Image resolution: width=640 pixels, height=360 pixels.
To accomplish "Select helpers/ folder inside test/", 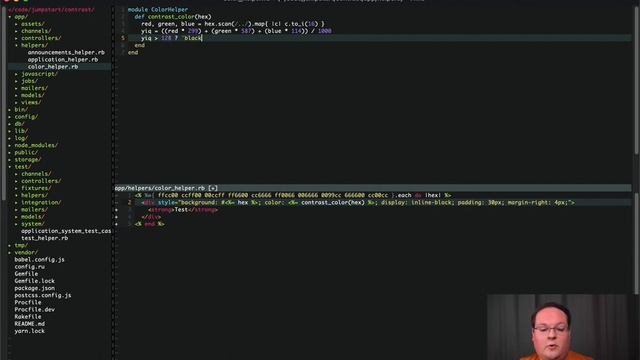I will point(34,195).
